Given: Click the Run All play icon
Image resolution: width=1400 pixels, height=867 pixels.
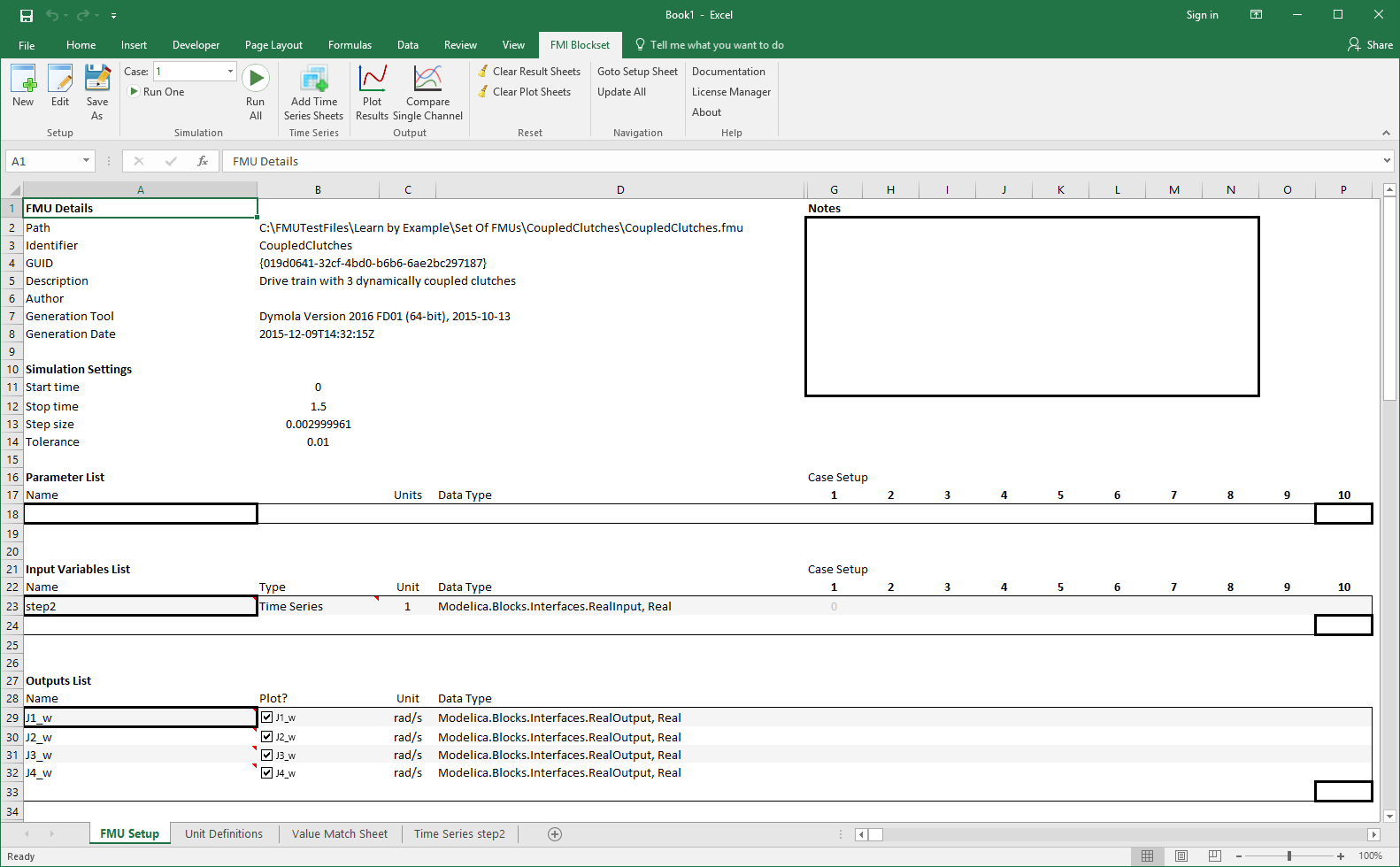Looking at the screenshot, I should tap(256, 78).
